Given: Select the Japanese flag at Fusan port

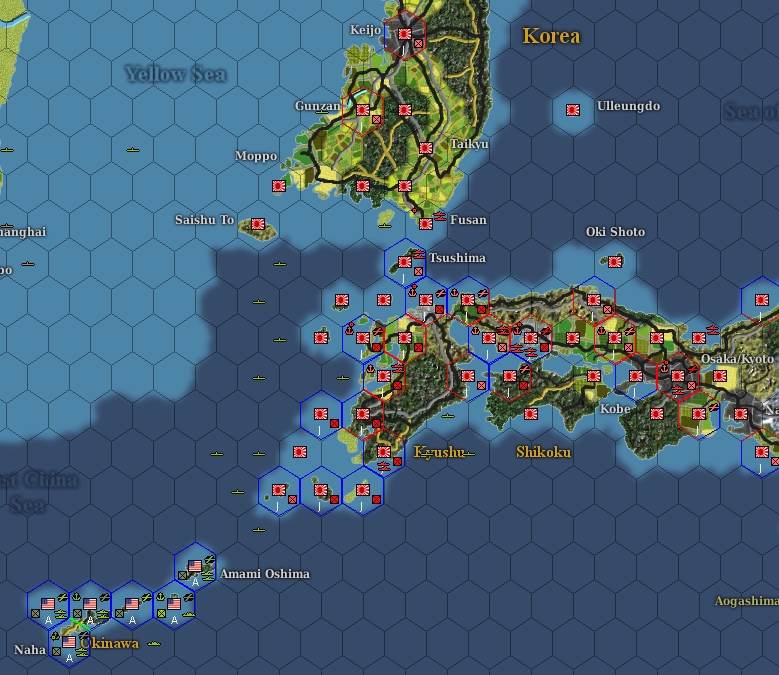Looking at the screenshot, I should 426,224.
